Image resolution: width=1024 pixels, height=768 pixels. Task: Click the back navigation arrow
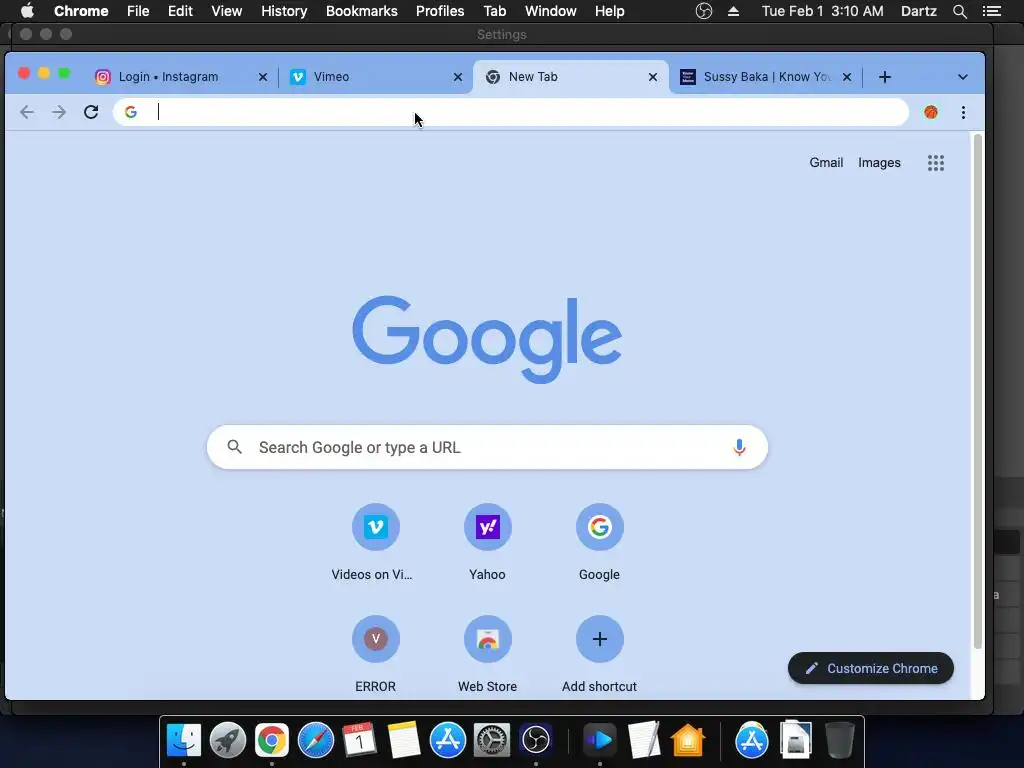(x=27, y=112)
